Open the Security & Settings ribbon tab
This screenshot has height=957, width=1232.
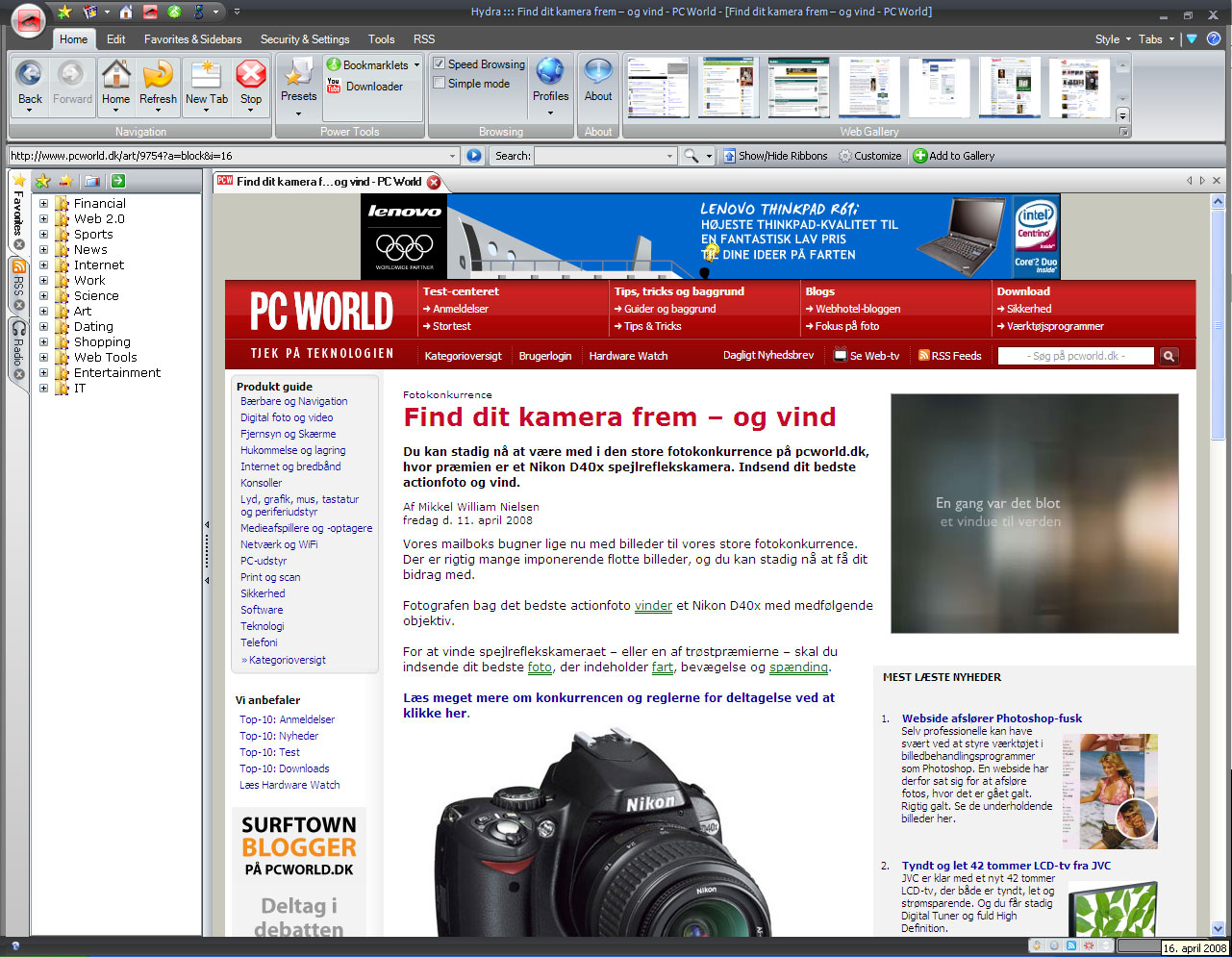305,39
